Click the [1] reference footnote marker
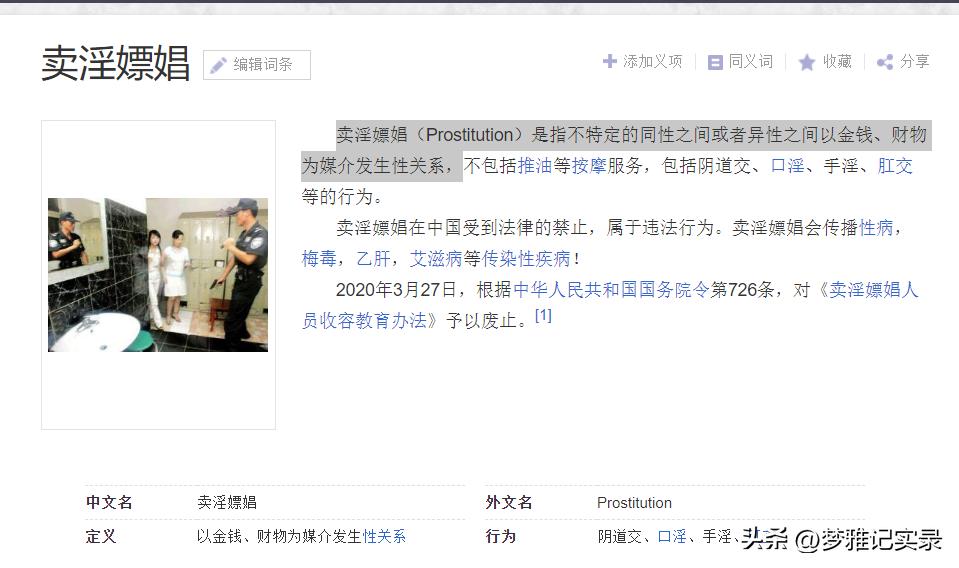 pyautogui.click(x=543, y=315)
